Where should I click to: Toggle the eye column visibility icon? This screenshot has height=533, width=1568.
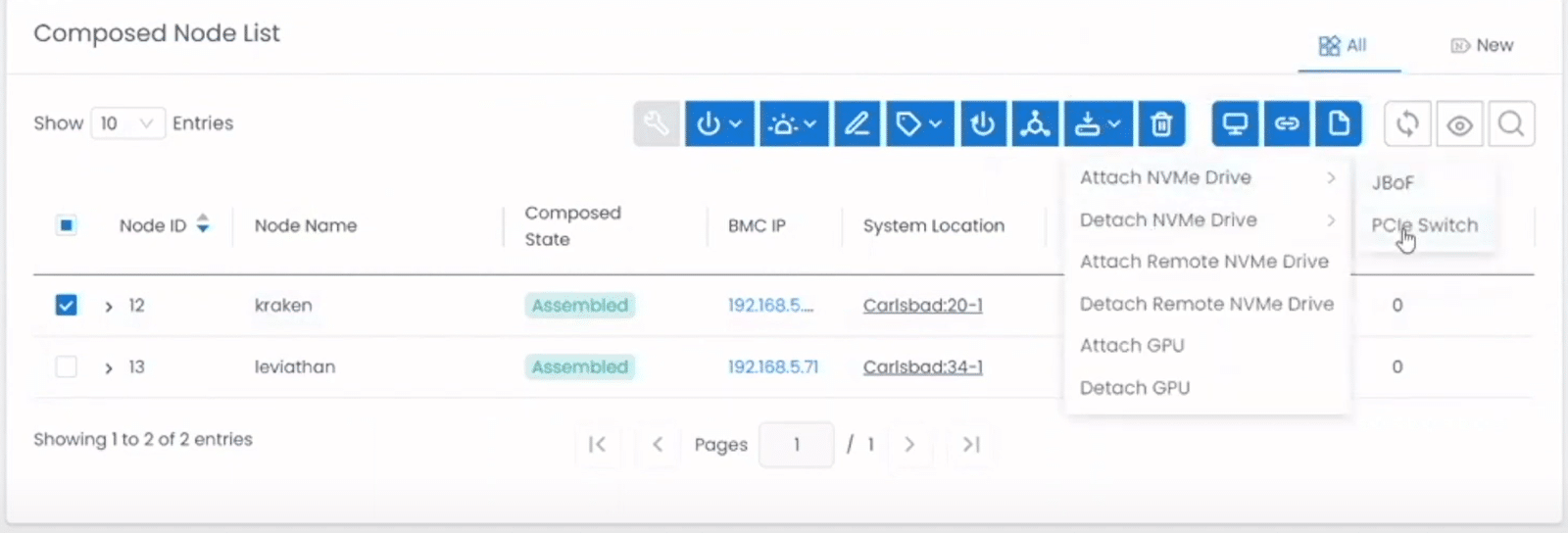[x=1459, y=124]
